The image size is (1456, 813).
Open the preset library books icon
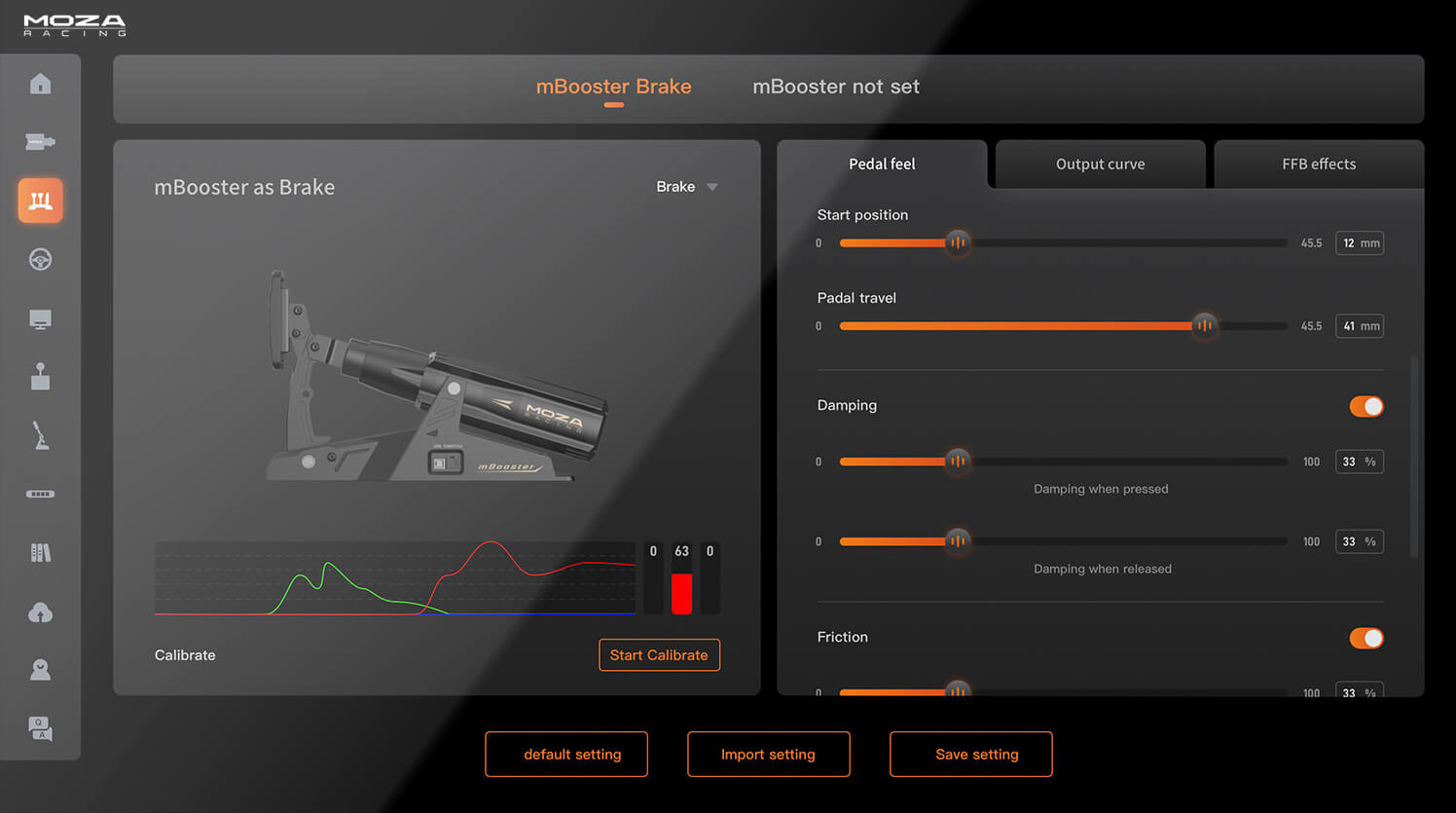pyautogui.click(x=40, y=553)
